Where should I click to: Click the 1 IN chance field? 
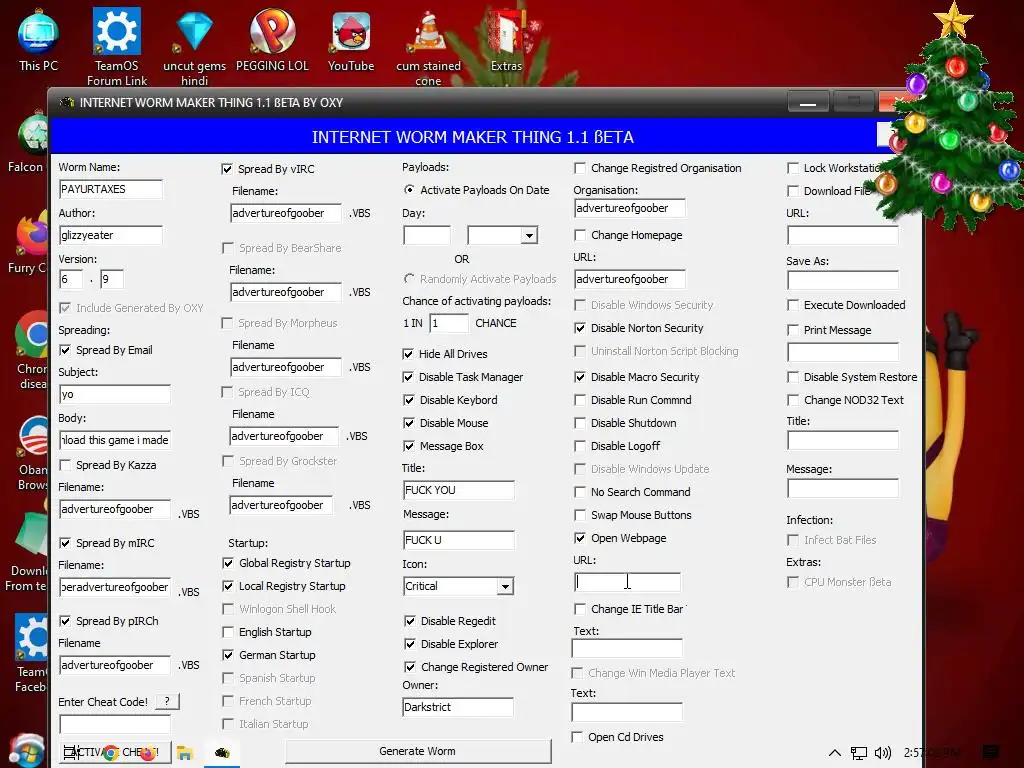click(449, 323)
